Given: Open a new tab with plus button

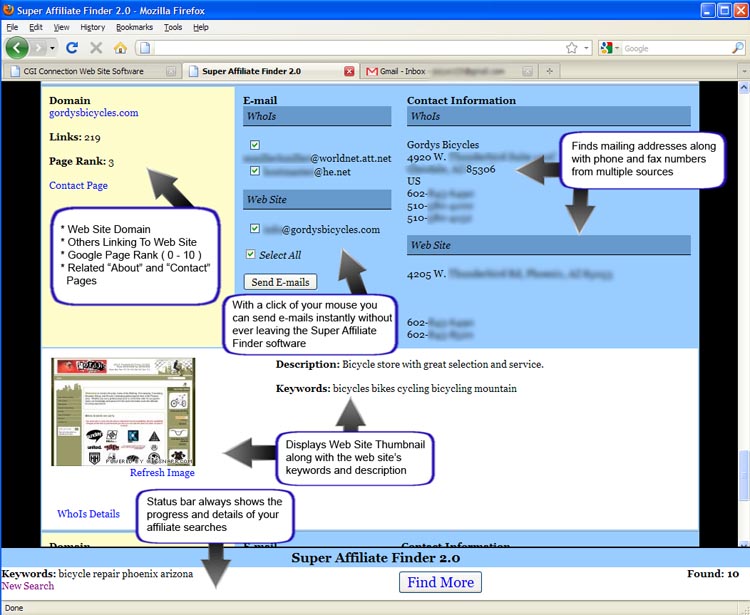Looking at the screenshot, I should (549, 71).
